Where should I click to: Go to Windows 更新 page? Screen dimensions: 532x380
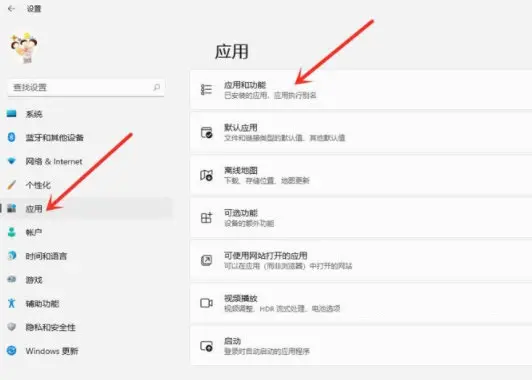tap(87, 350)
